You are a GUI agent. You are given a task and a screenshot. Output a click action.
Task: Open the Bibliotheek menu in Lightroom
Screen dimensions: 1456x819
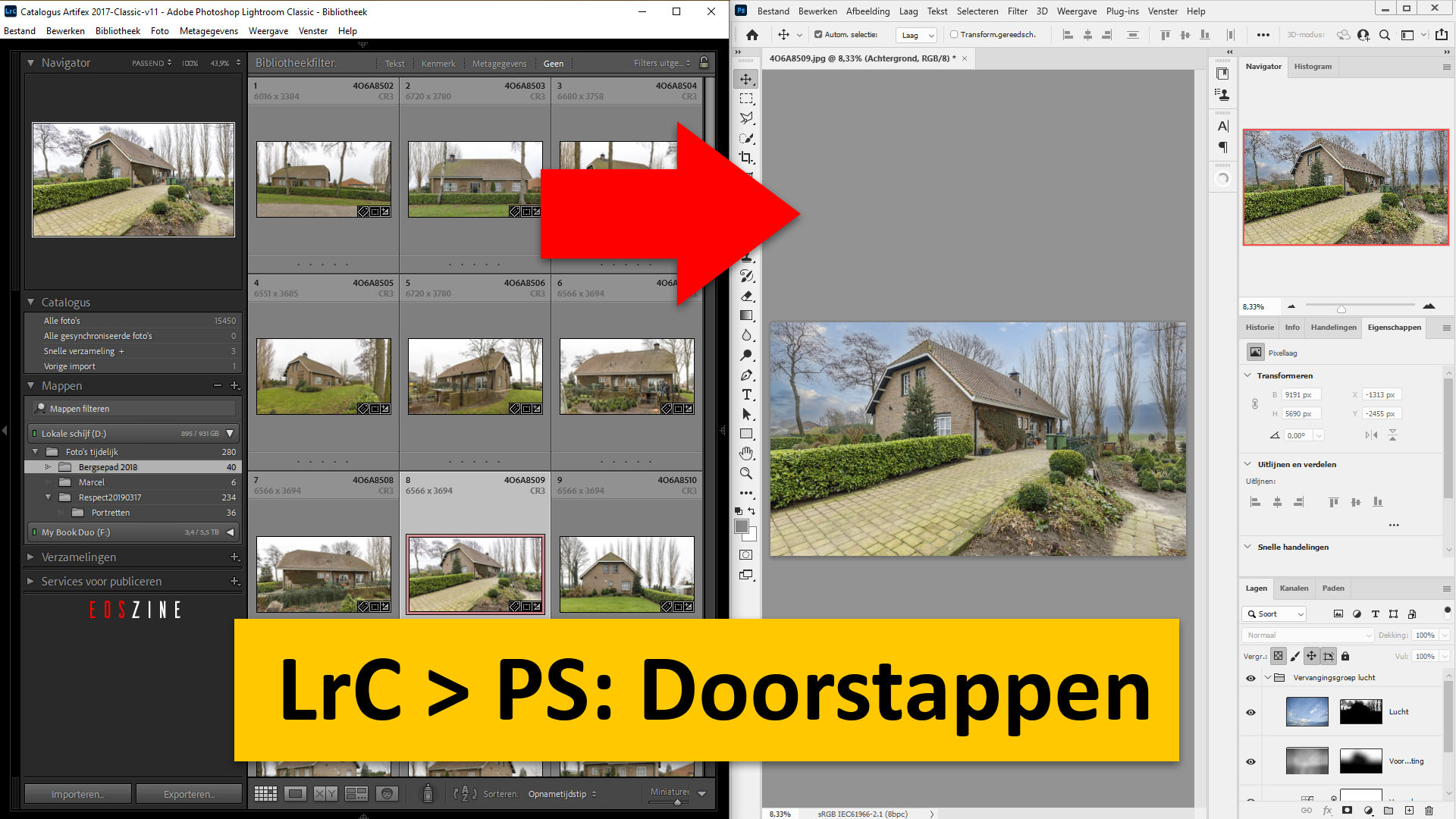click(x=118, y=31)
